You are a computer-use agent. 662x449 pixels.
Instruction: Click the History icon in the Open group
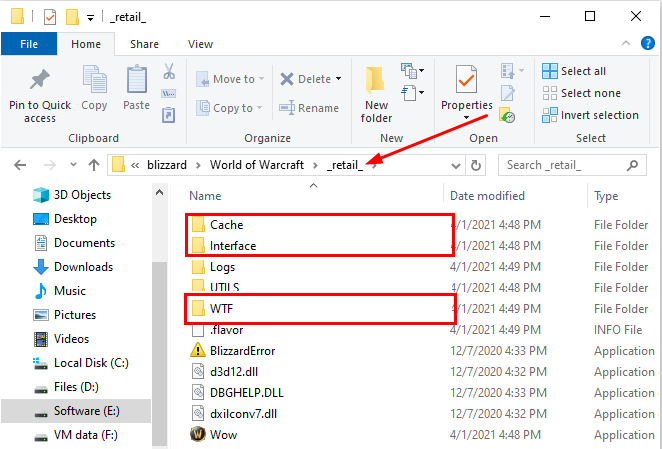(x=507, y=115)
